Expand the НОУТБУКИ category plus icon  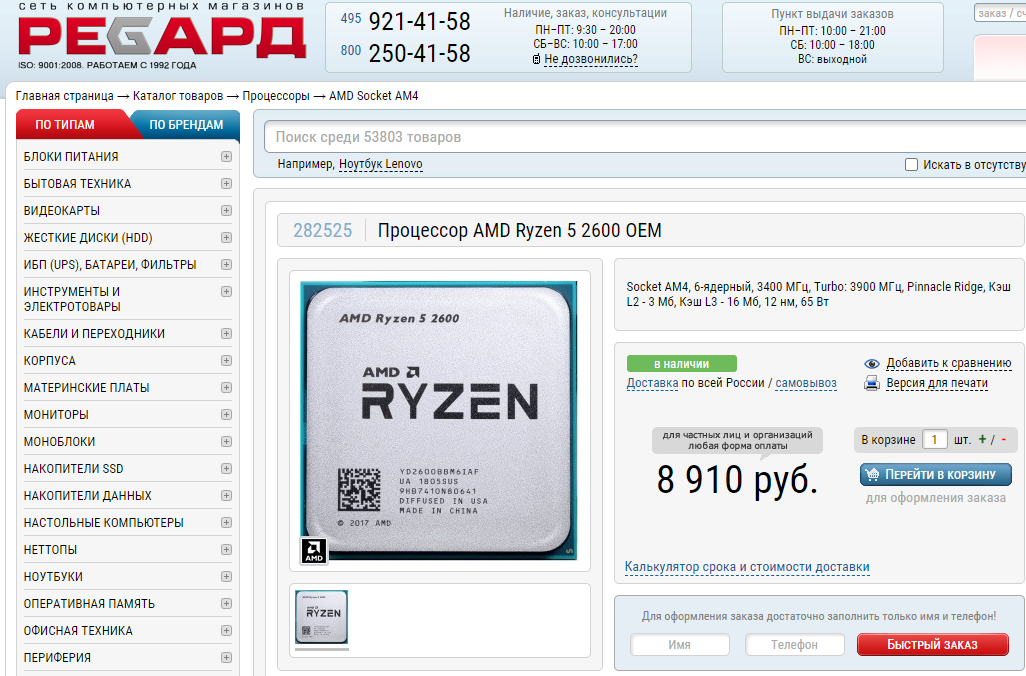(226, 577)
